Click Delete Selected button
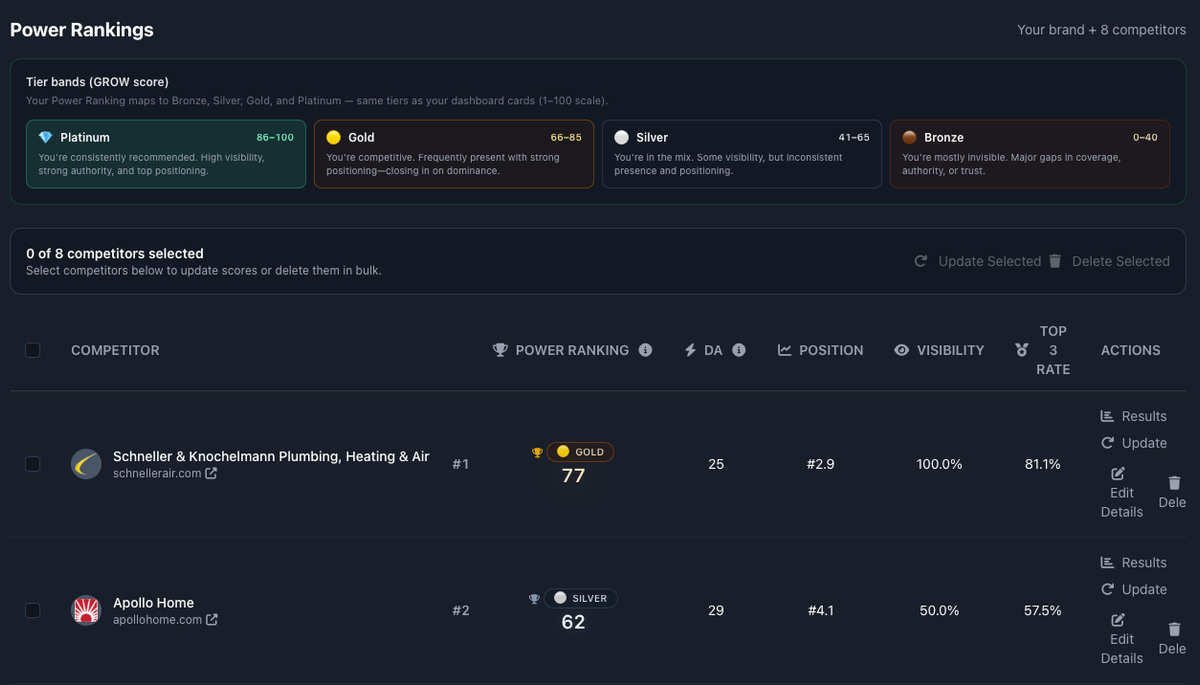1200x685 pixels. [1109, 261]
